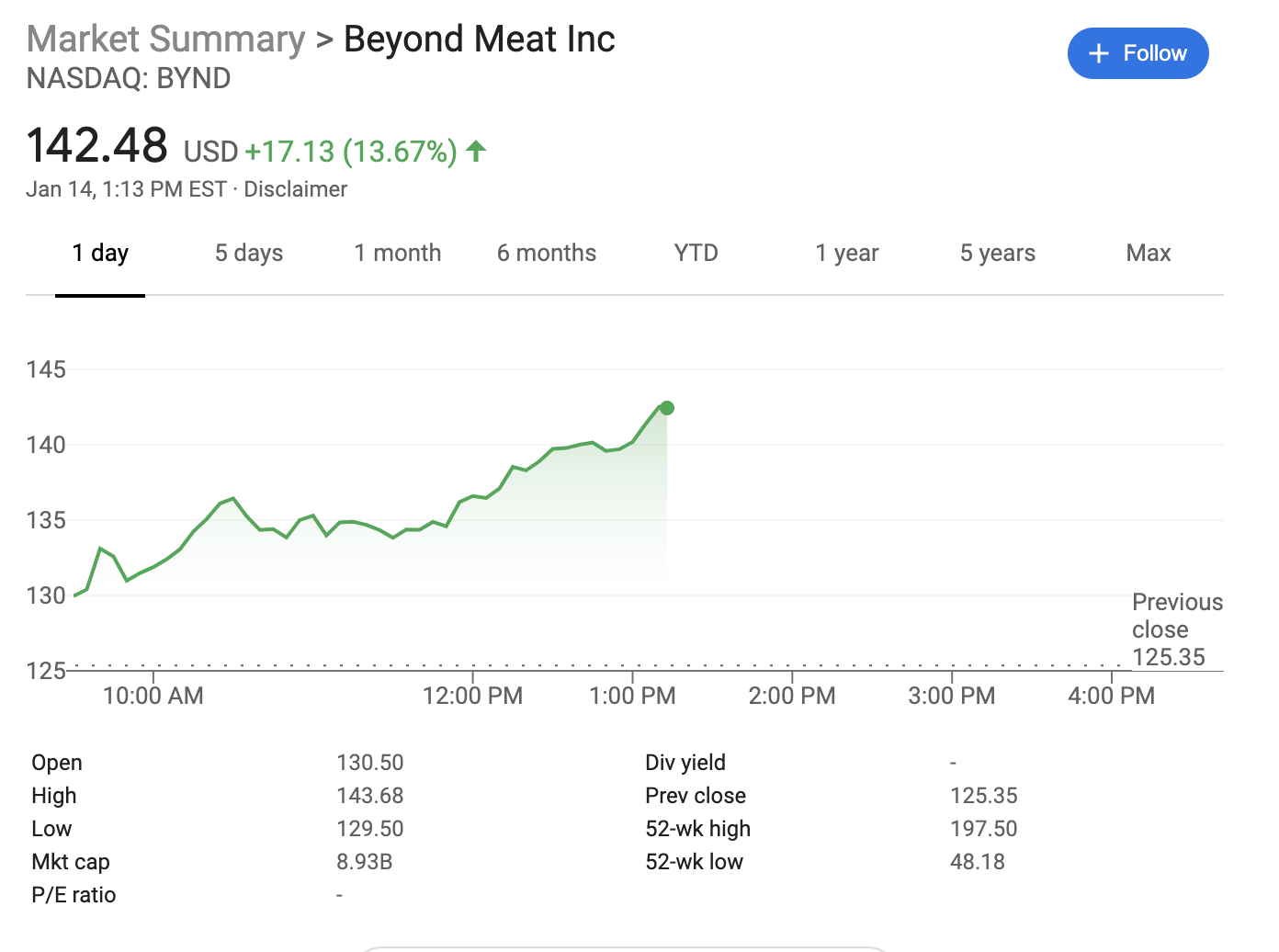Switch to the 5 days tab
1279x952 pixels.
tap(249, 254)
